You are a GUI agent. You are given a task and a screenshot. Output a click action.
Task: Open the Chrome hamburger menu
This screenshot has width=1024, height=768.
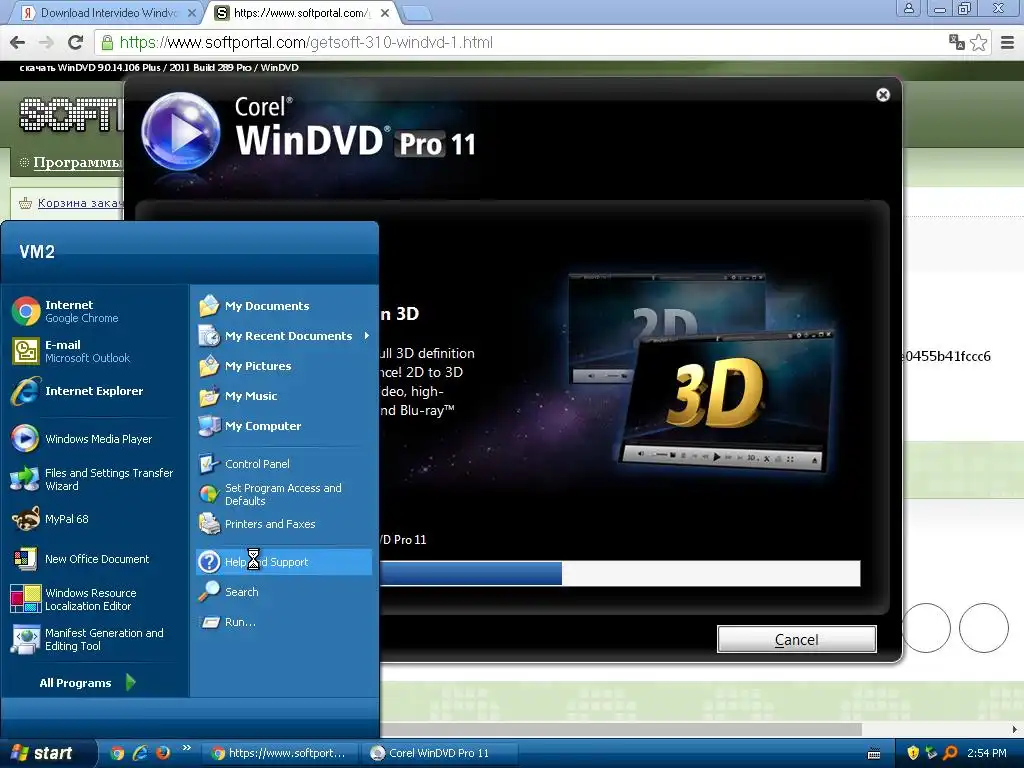[1008, 42]
